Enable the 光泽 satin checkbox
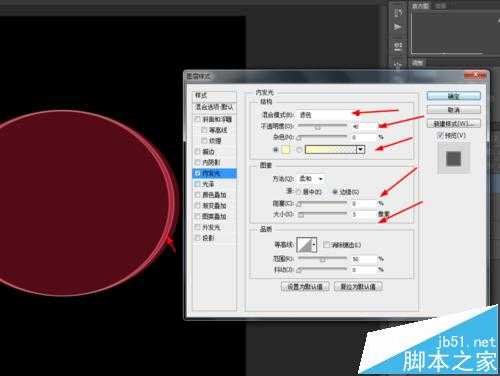The image size is (500, 376). (x=197, y=184)
